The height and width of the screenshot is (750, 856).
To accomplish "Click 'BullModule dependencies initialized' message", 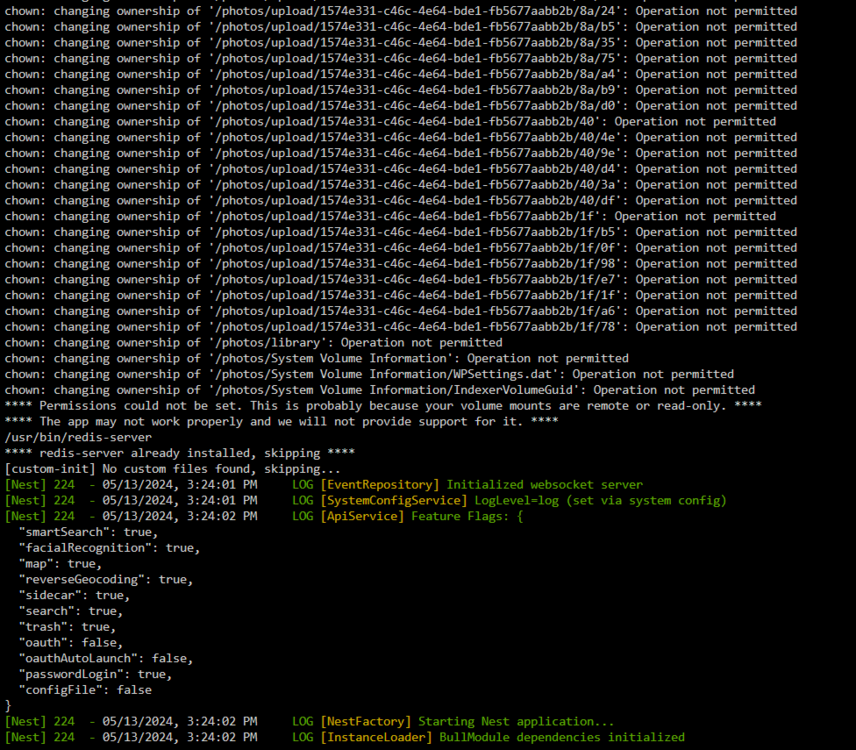I will (562, 738).
